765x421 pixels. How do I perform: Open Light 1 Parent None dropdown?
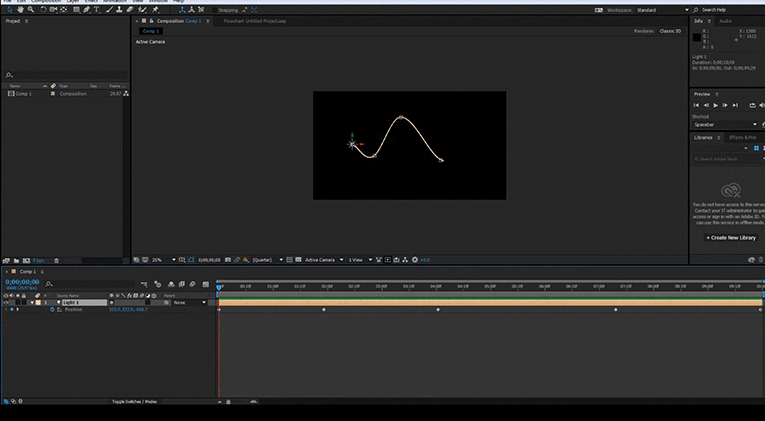click(x=190, y=302)
